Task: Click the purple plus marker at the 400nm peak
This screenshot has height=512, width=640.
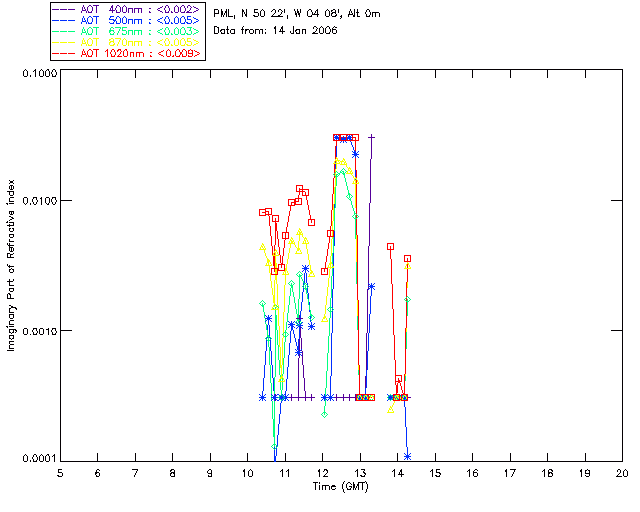Action: [x=371, y=138]
